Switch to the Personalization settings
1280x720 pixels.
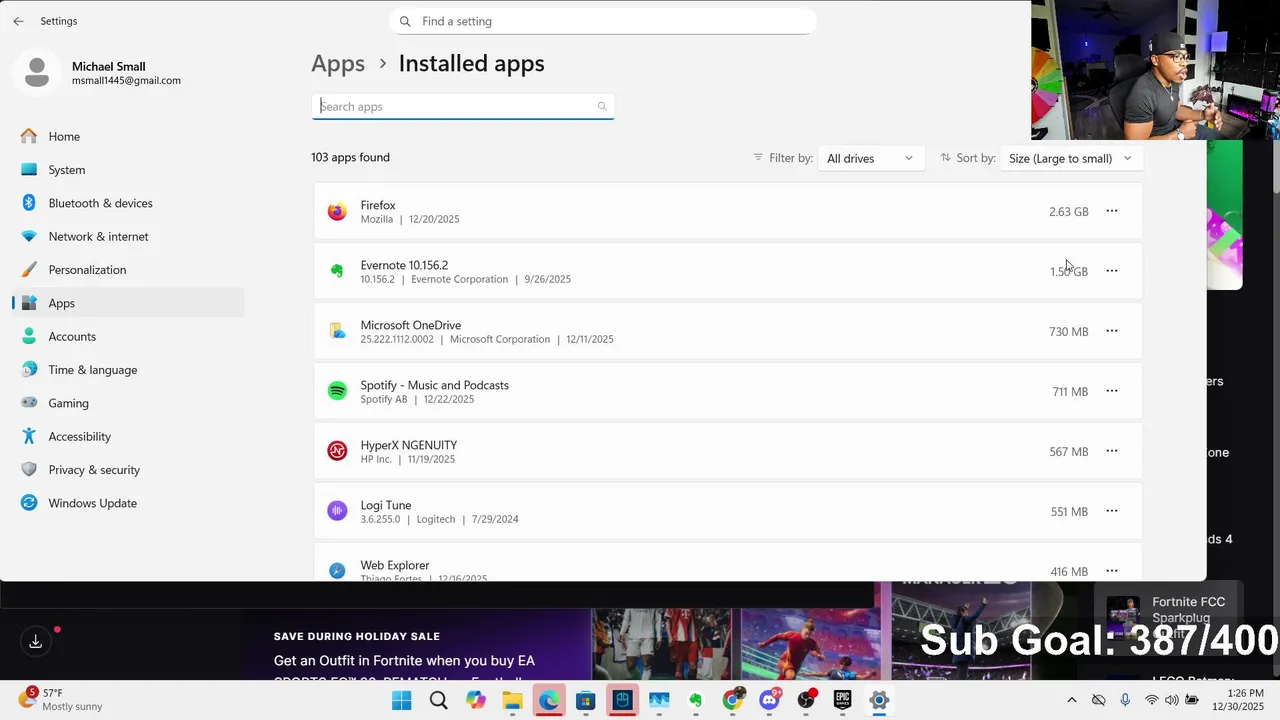click(x=128, y=270)
